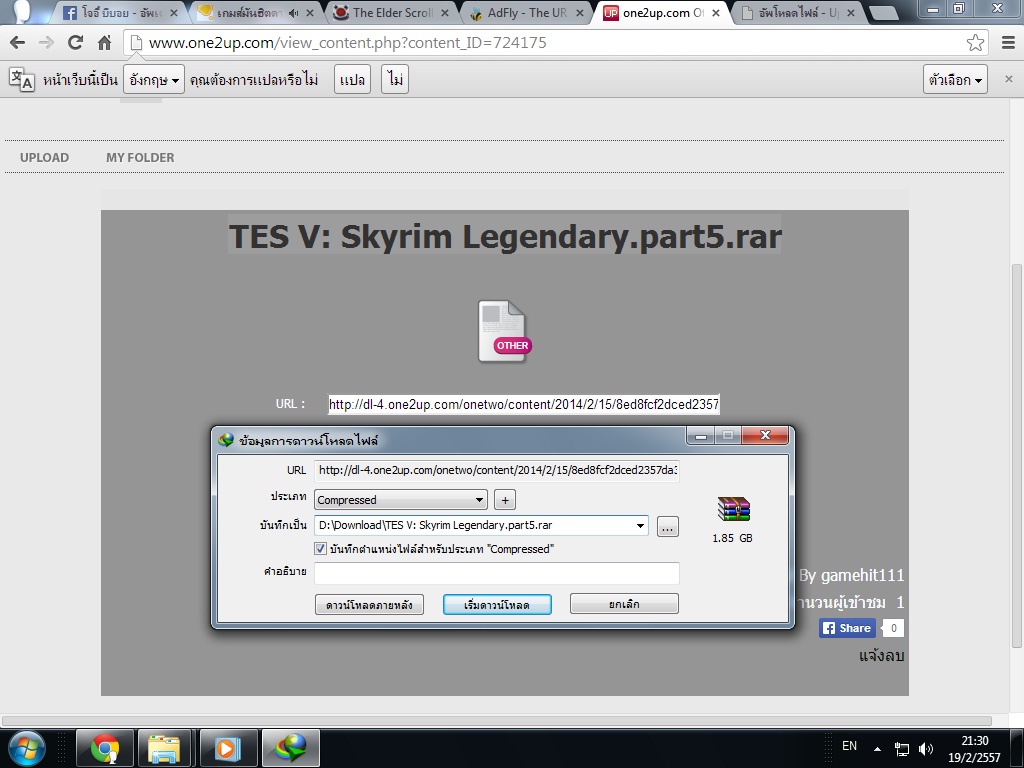Click the gamehit111 uploader name
The width and height of the screenshot is (1024, 768).
coord(862,575)
